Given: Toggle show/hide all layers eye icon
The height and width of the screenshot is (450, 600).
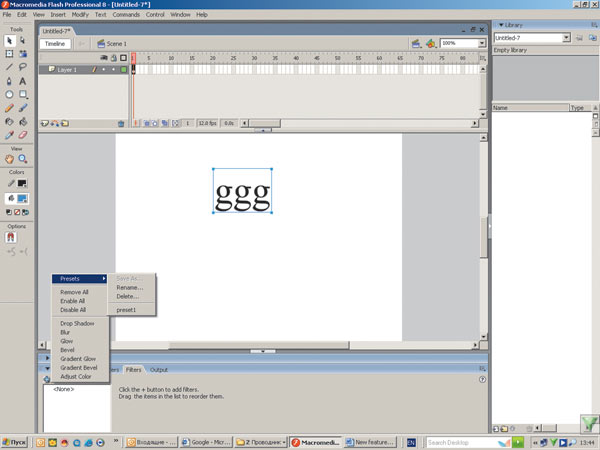Looking at the screenshot, I should (103, 58).
